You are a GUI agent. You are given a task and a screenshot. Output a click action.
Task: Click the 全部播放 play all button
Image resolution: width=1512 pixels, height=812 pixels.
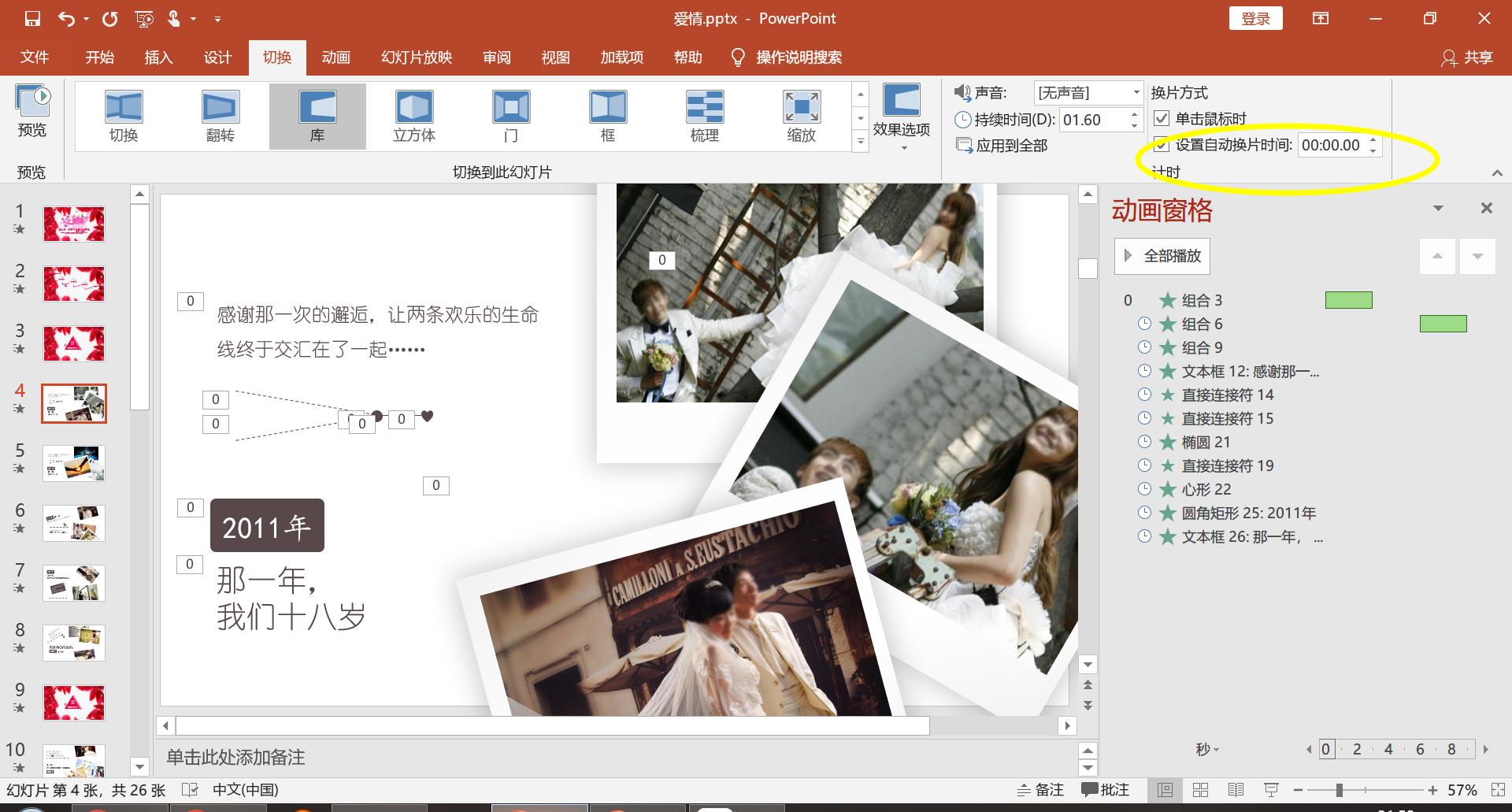1162,256
